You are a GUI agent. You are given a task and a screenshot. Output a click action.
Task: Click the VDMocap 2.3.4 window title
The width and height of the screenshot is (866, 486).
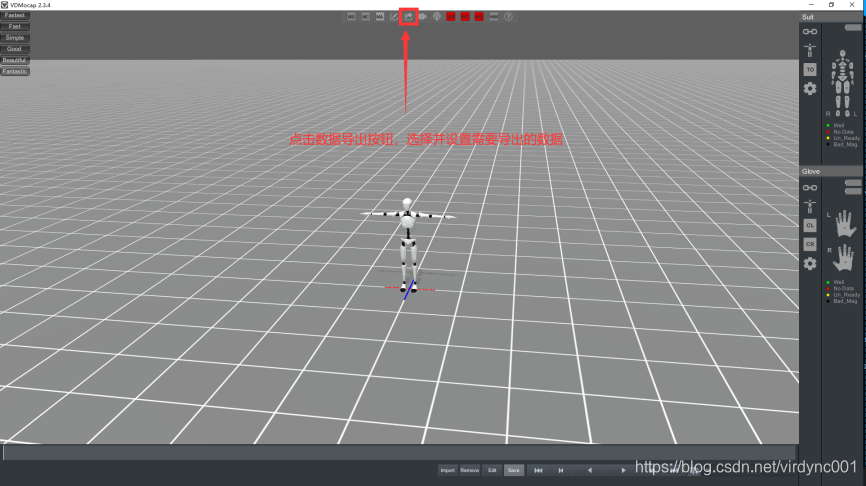tap(30, 5)
